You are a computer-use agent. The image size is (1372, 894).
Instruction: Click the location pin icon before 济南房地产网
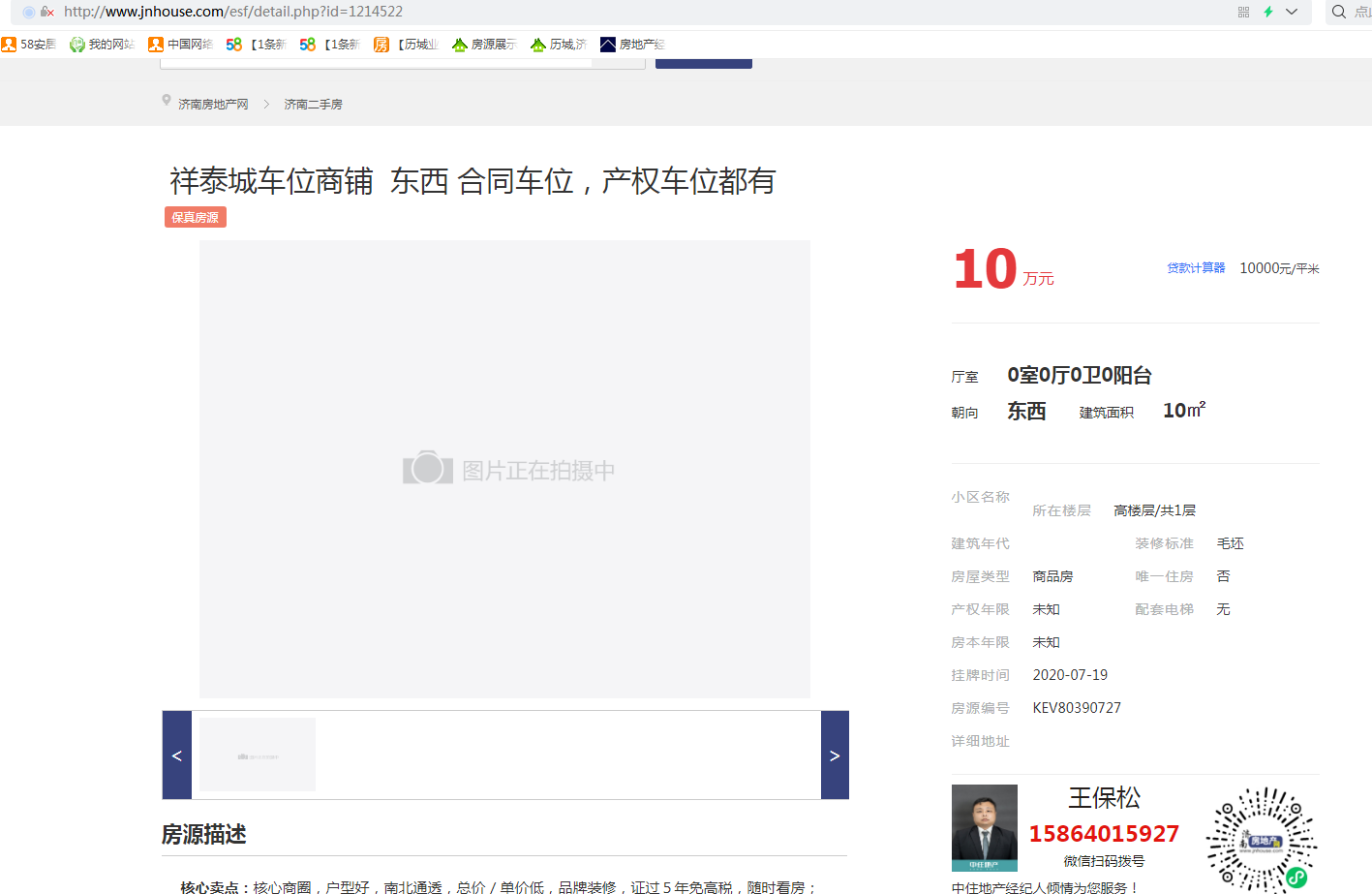[166, 101]
